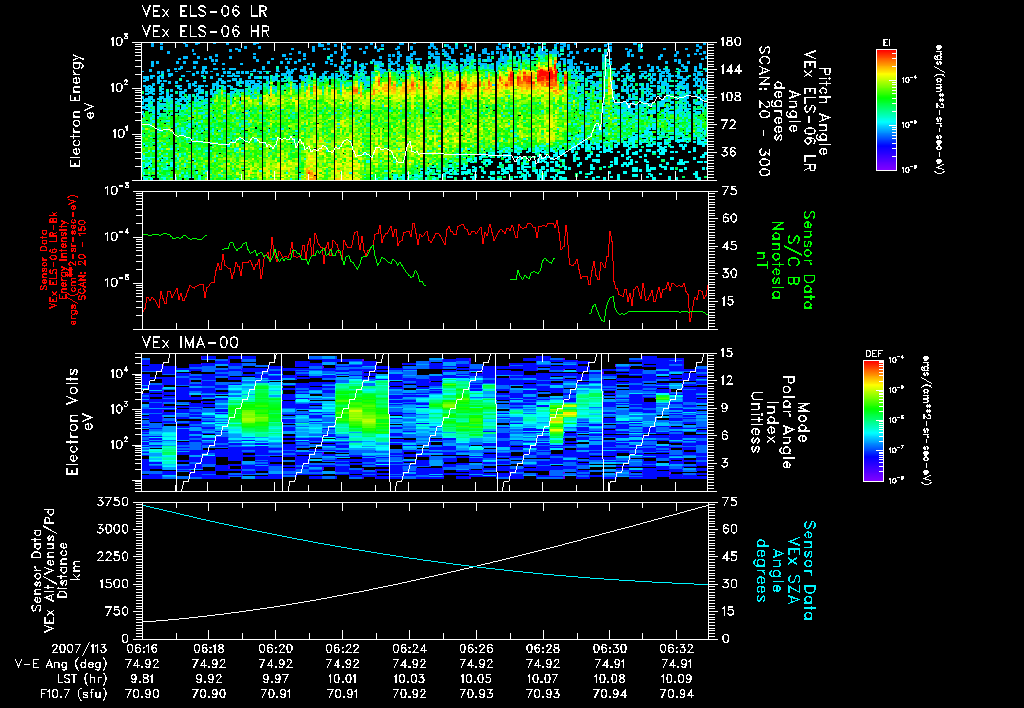This screenshot has width=1024, height=708.
Task: Click the 06:24 time tick label
Action: click(409, 649)
